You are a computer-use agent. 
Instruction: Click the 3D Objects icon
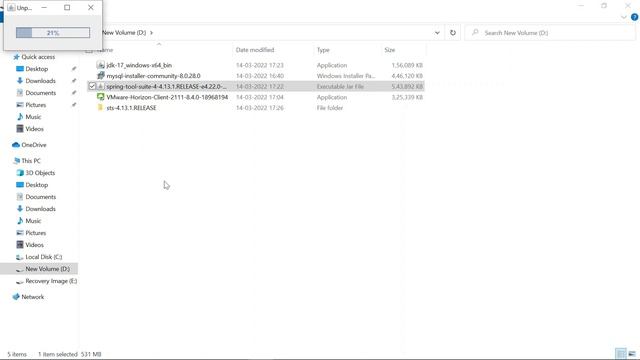(20, 173)
